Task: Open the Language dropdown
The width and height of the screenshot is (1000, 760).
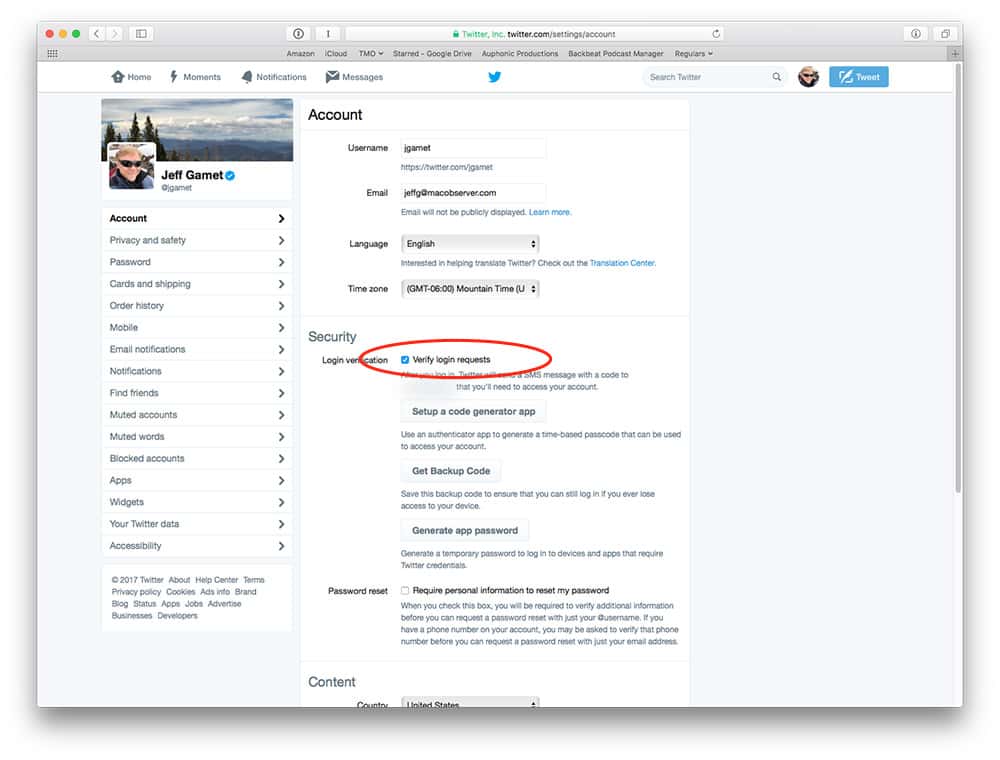Action: click(x=470, y=243)
